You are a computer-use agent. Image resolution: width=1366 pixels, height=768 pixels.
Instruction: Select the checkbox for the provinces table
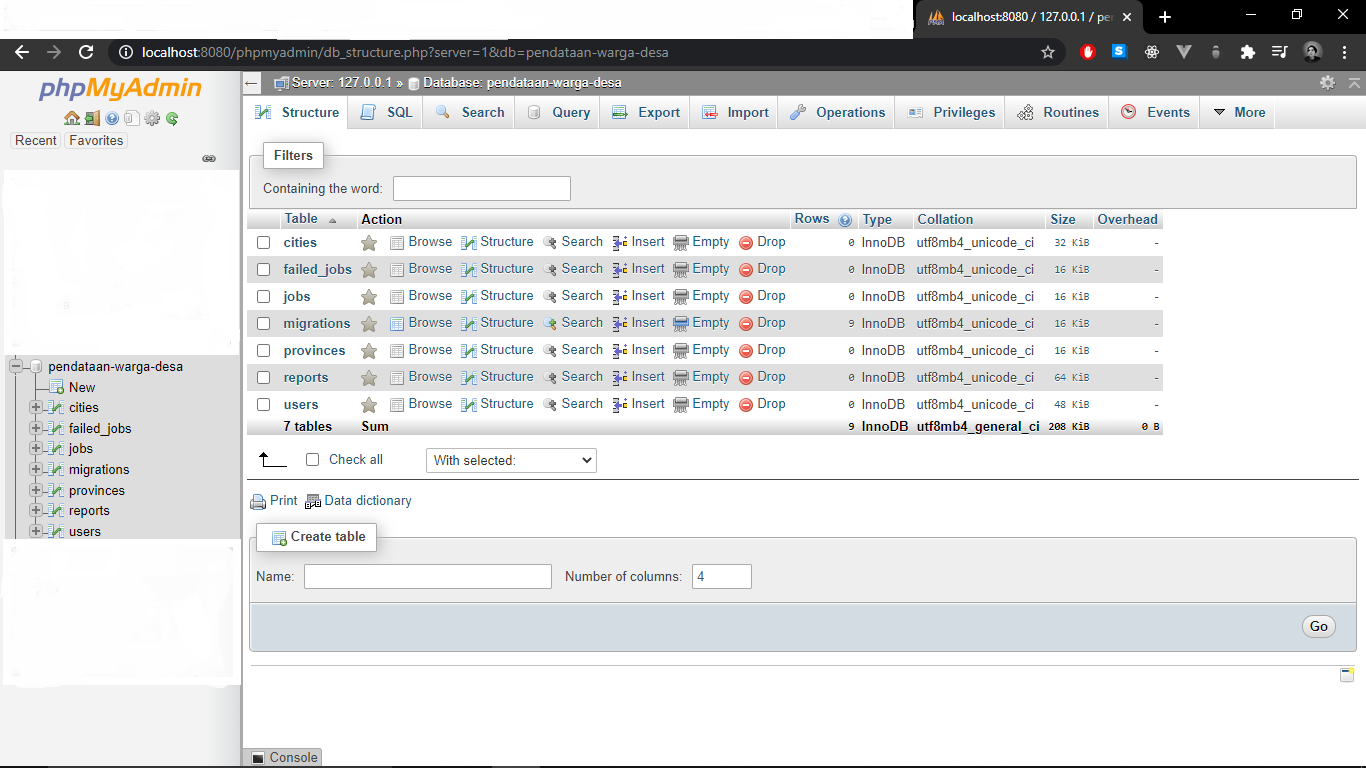click(x=264, y=350)
